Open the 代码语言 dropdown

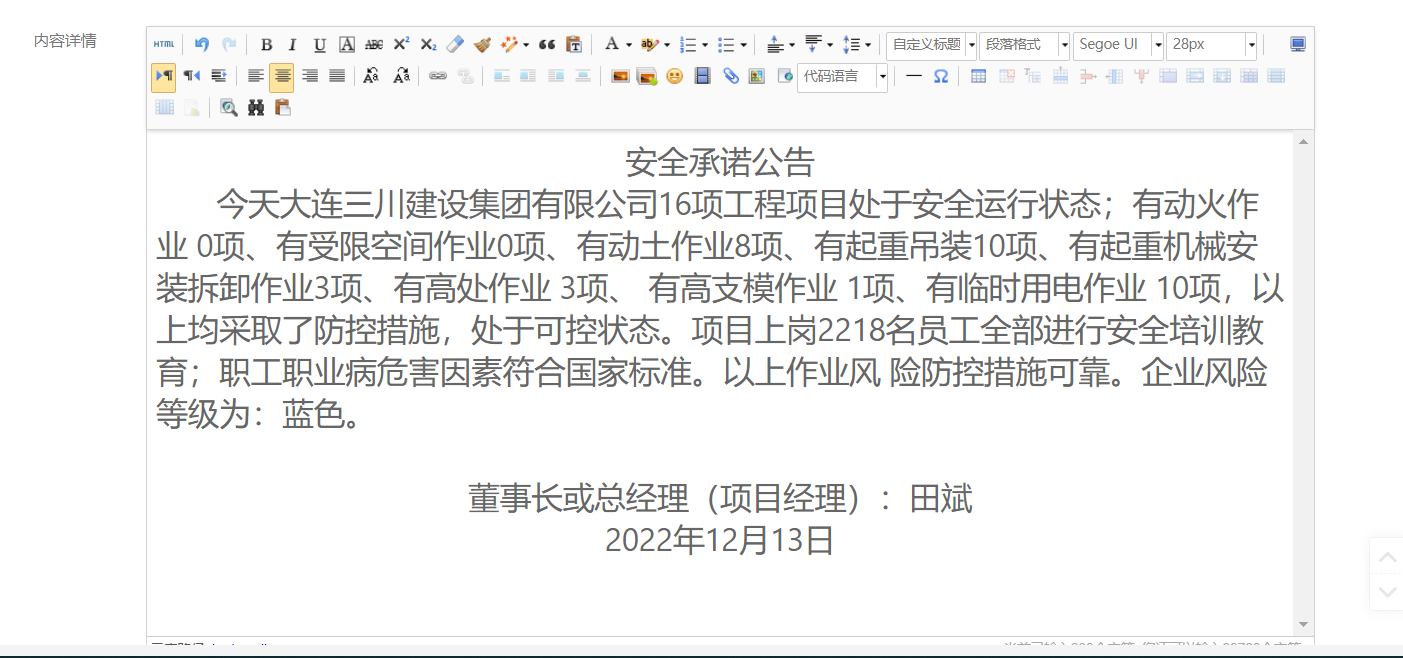[x=842, y=76]
